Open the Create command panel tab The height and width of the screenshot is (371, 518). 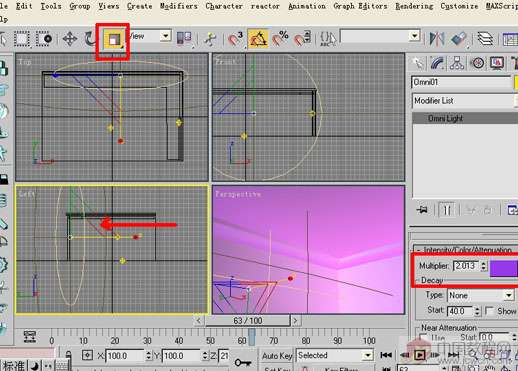(418, 63)
